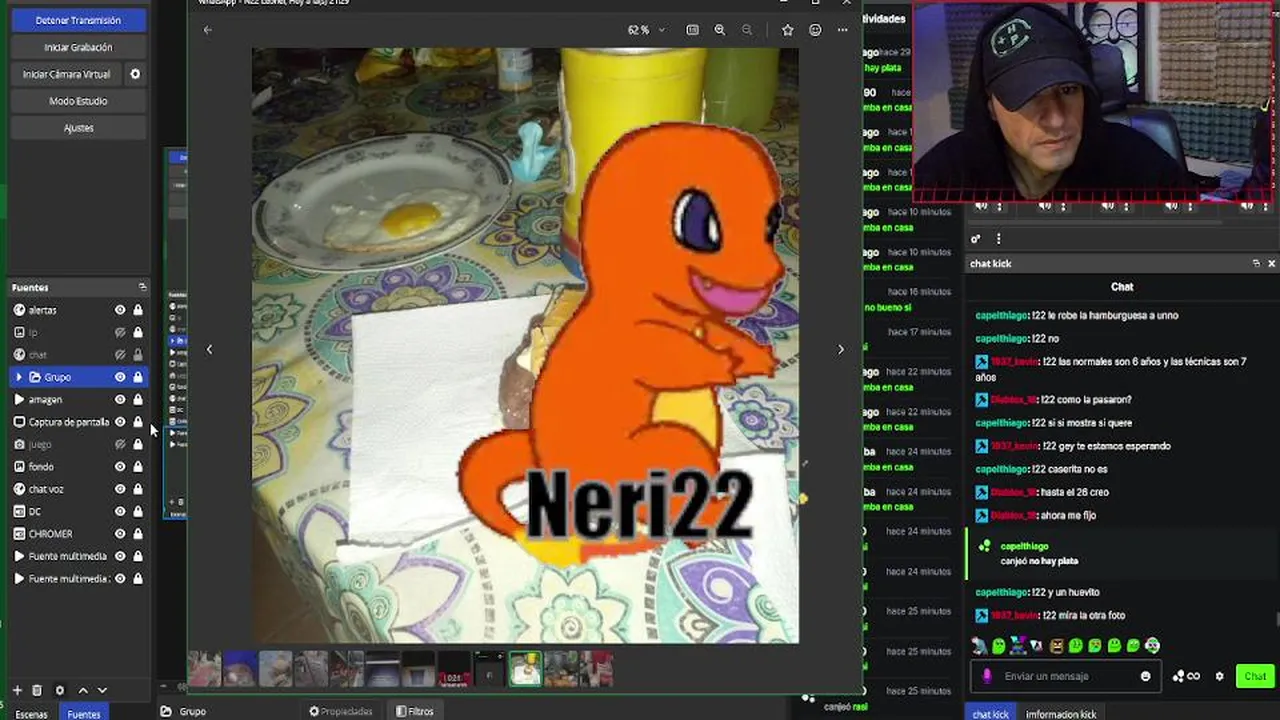Select the juego source row
This screenshot has width=1280, height=720.
pyautogui.click(x=78, y=444)
